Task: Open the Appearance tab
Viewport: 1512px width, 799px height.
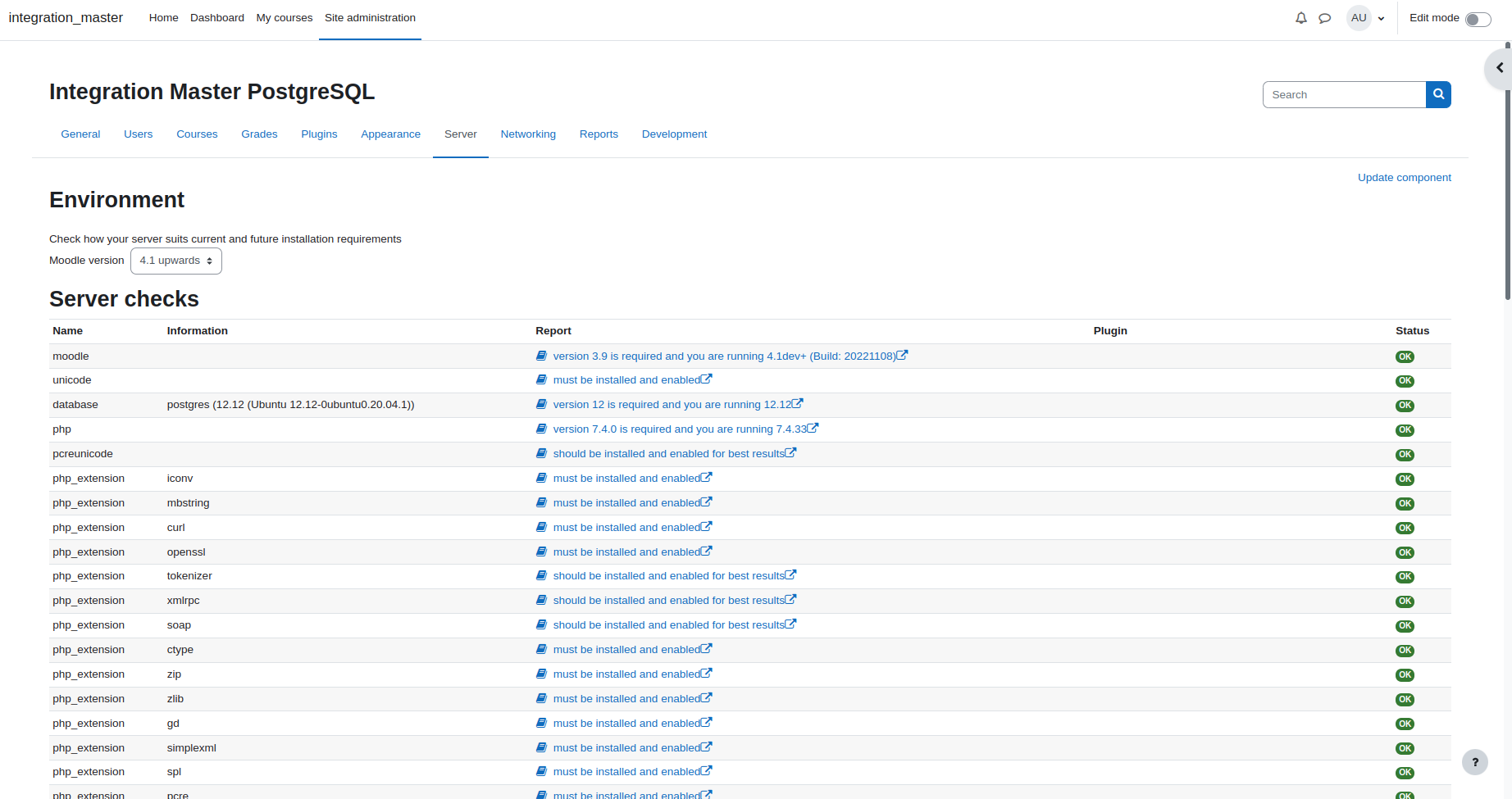Action: coord(390,134)
